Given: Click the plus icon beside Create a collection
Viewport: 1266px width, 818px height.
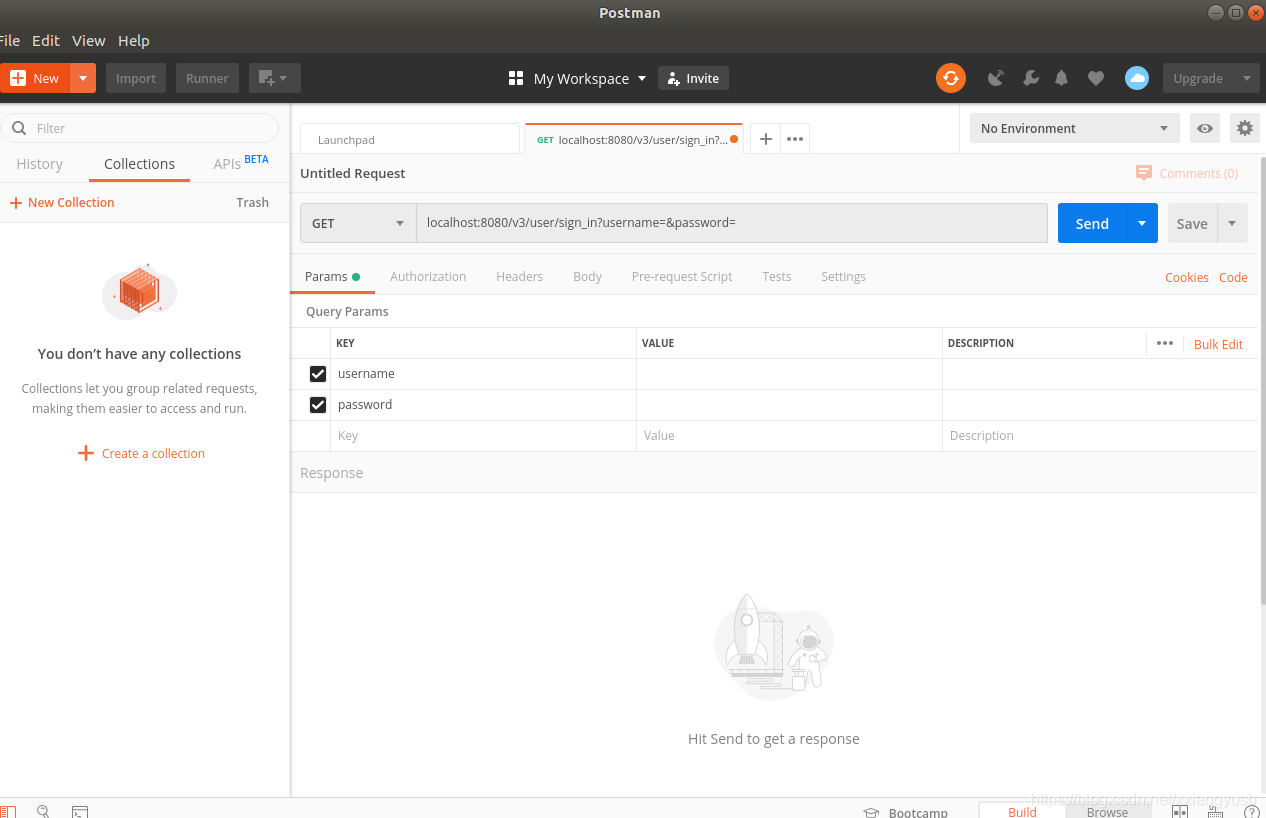Looking at the screenshot, I should [86, 453].
